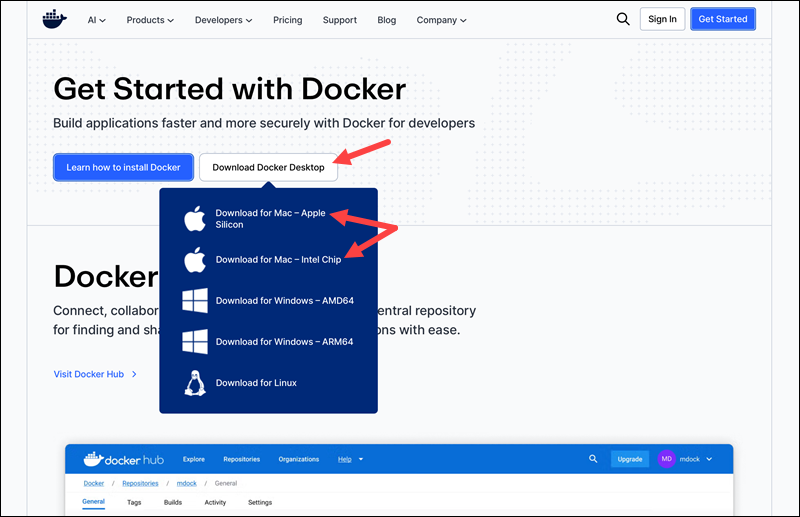Click Apple logo beside Mac Intel Chip

coord(195,259)
